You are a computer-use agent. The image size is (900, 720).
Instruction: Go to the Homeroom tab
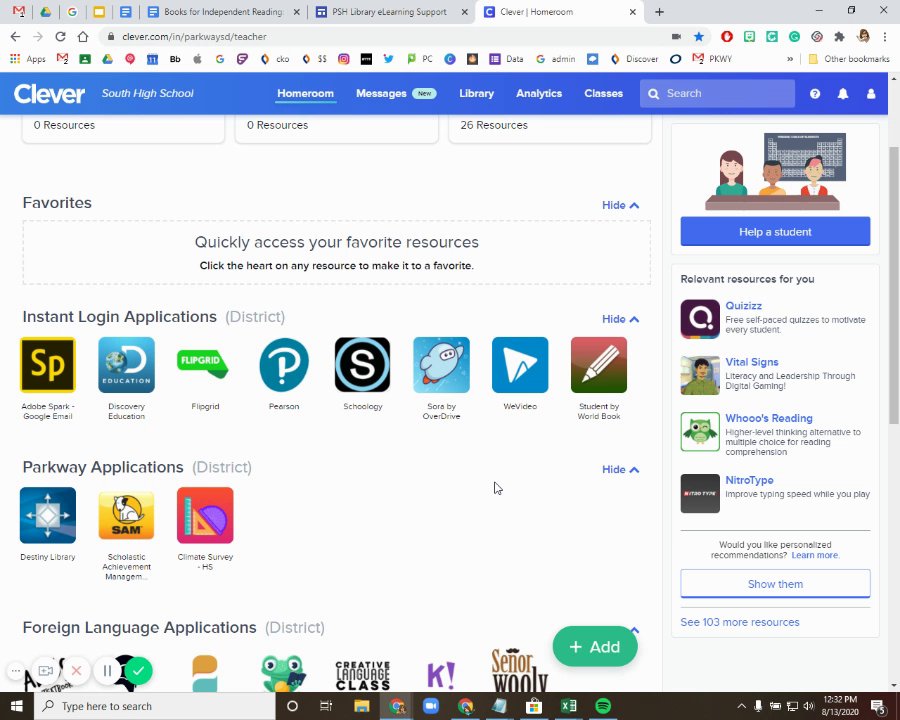305,94
